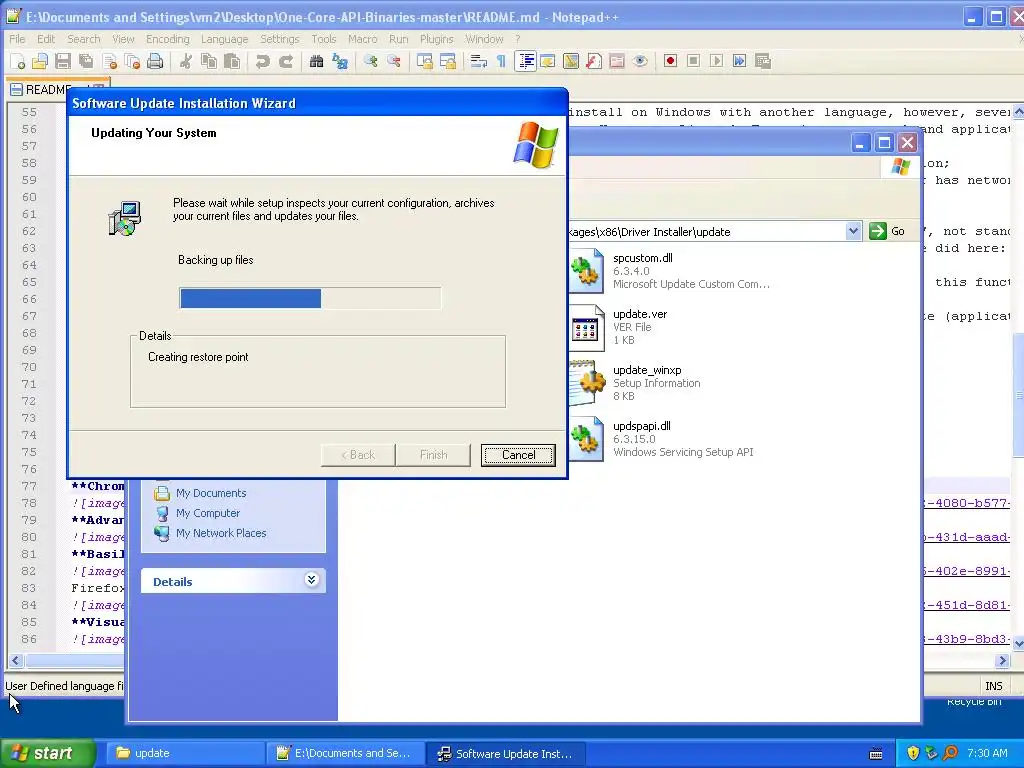Click Notepad++ vertical scrollbar up arrow

tap(1017, 112)
